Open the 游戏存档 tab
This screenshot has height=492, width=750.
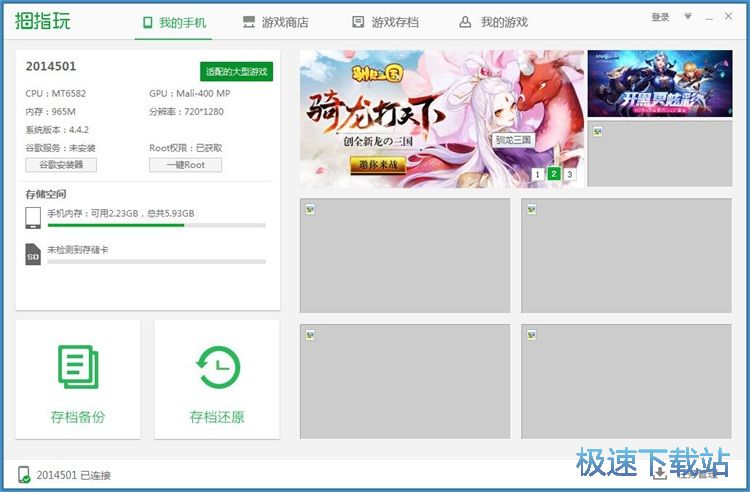[385, 22]
